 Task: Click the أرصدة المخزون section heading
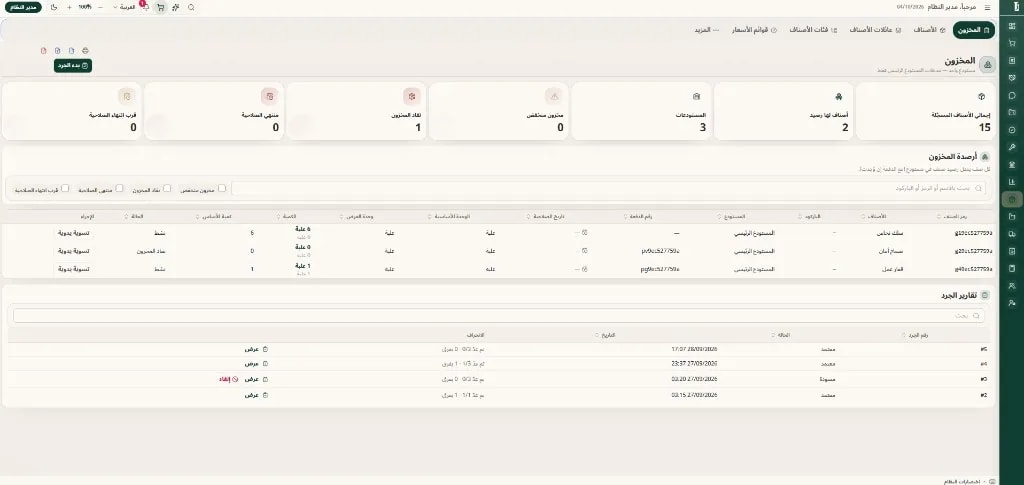pos(955,157)
